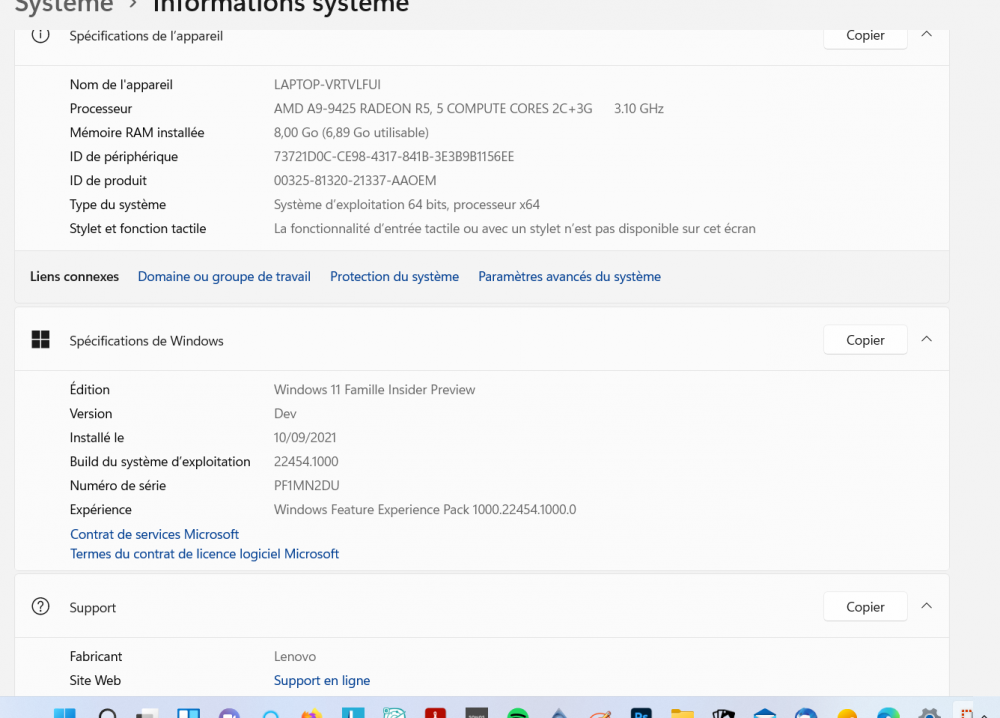
Task: Go back to Système in the breadcrumb
Action: pyautogui.click(x=64, y=7)
